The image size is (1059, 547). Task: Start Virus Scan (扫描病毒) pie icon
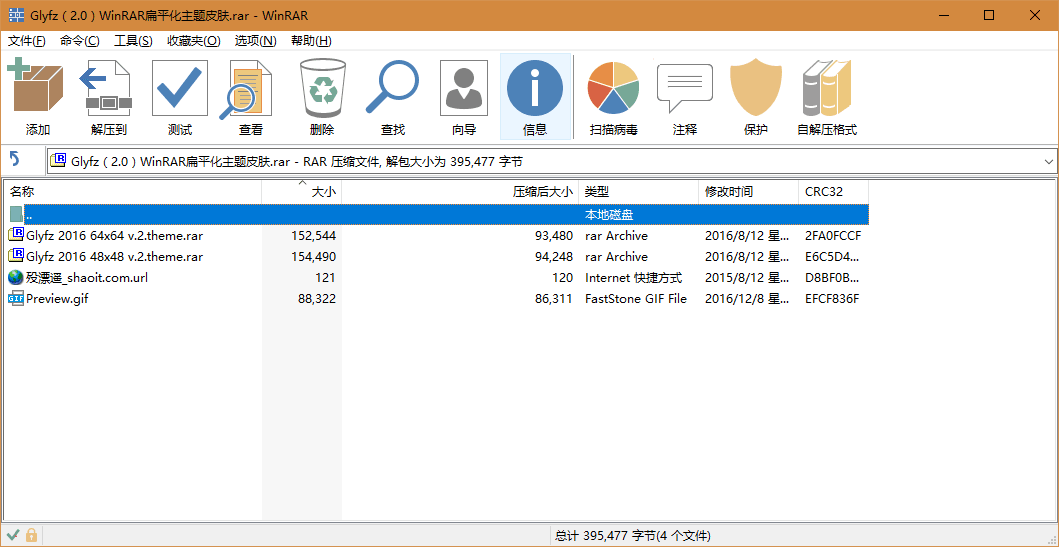click(x=613, y=88)
